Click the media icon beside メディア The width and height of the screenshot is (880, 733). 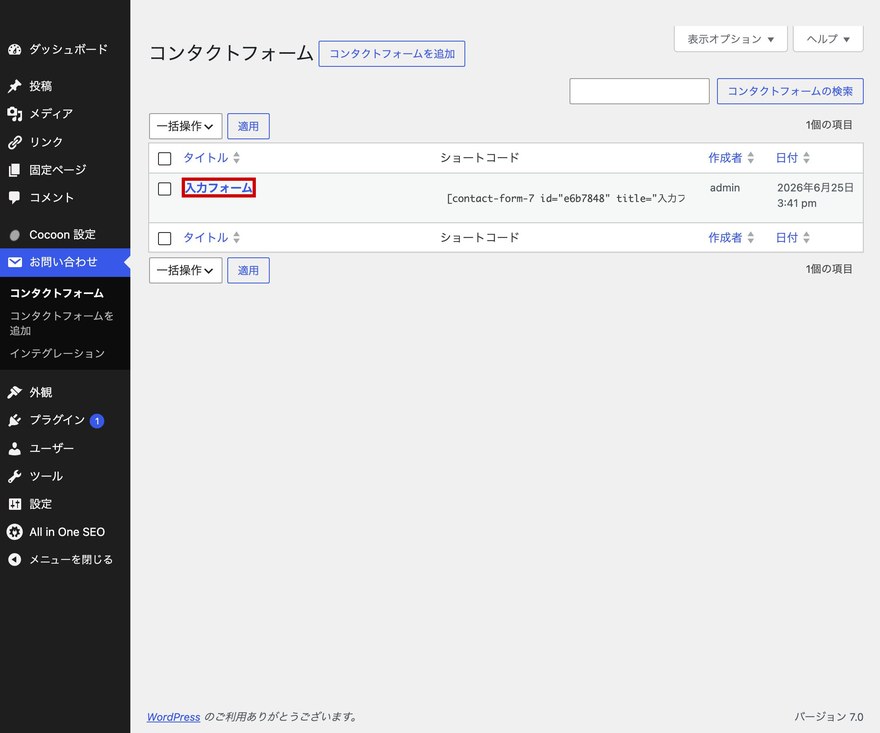[15, 114]
